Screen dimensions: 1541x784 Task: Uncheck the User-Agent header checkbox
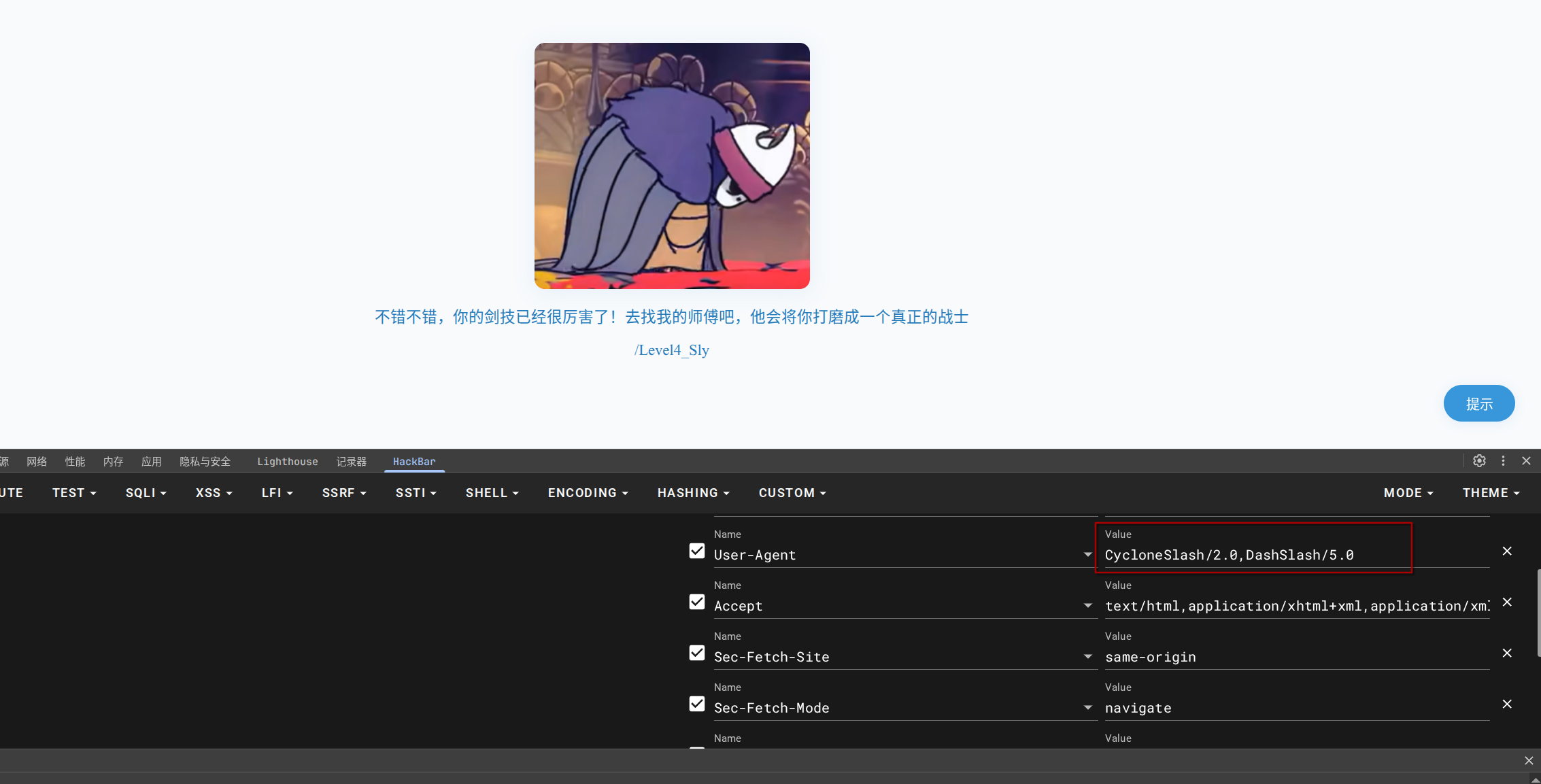pos(697,551)
